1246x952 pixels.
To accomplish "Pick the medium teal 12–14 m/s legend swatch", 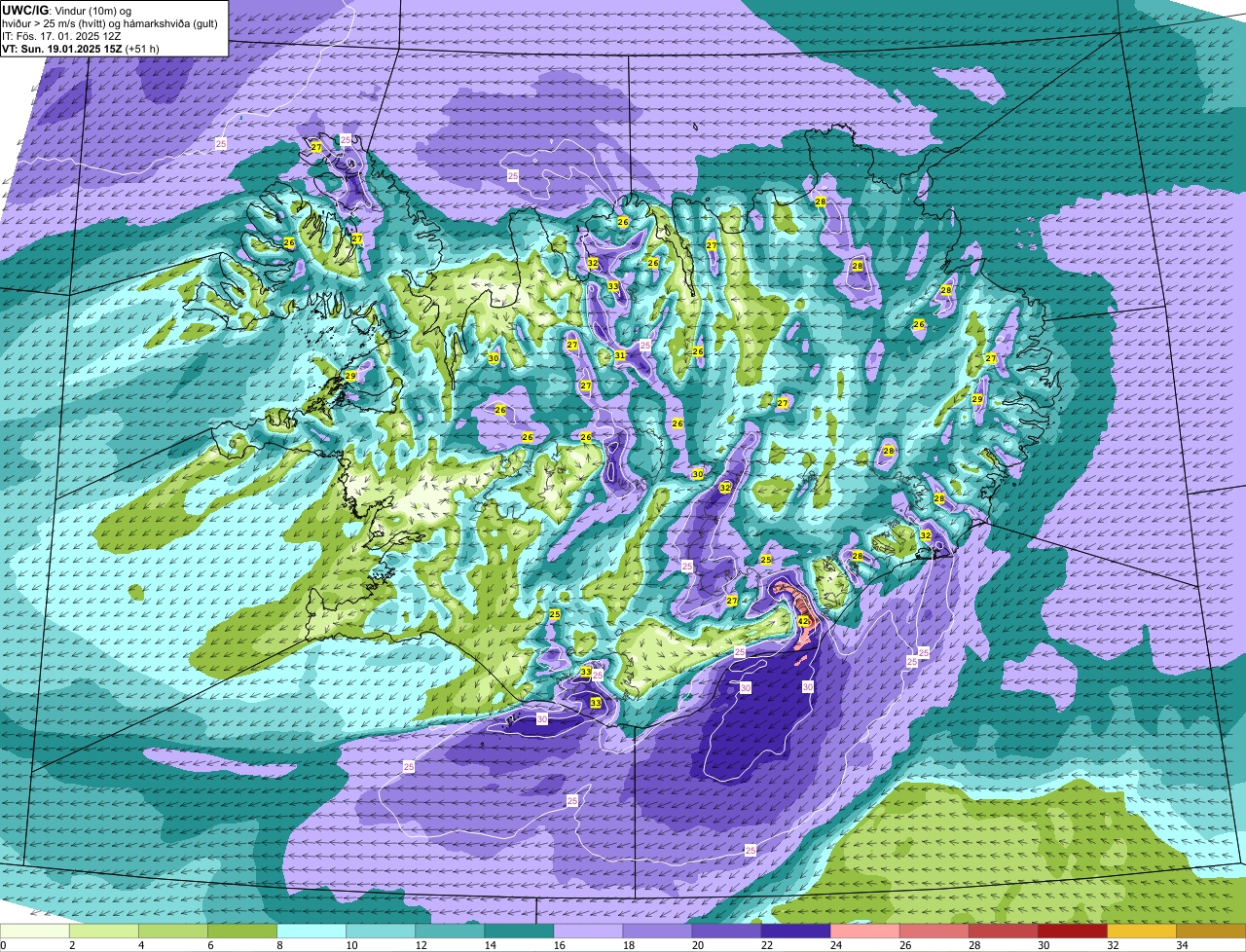I will point(450,931).
